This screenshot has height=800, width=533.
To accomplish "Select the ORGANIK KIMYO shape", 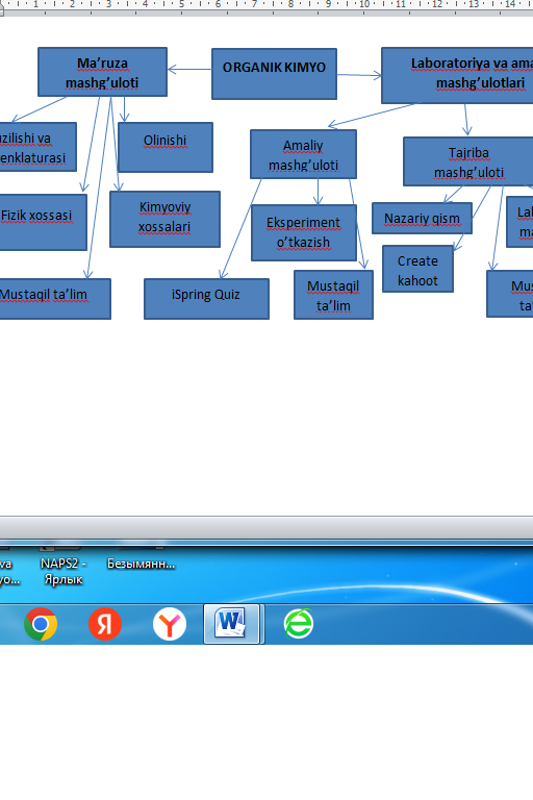I will tap(274, 74).
